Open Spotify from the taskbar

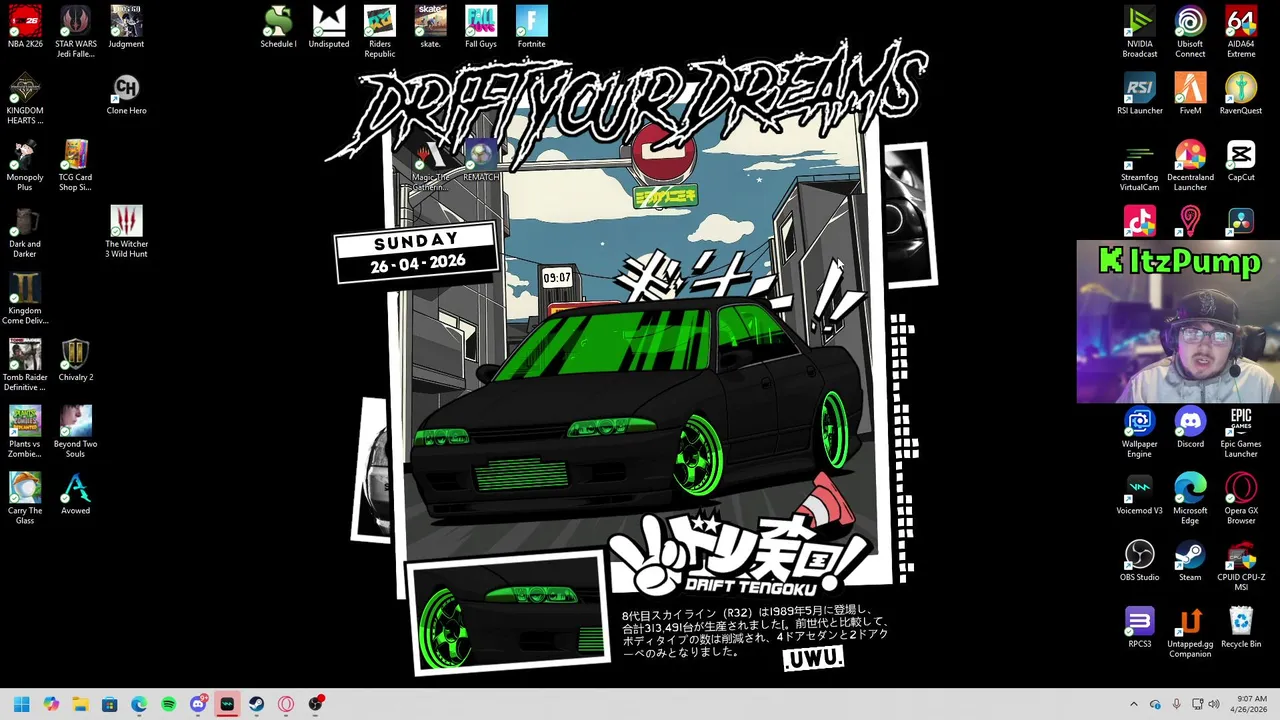pos(168,704)
